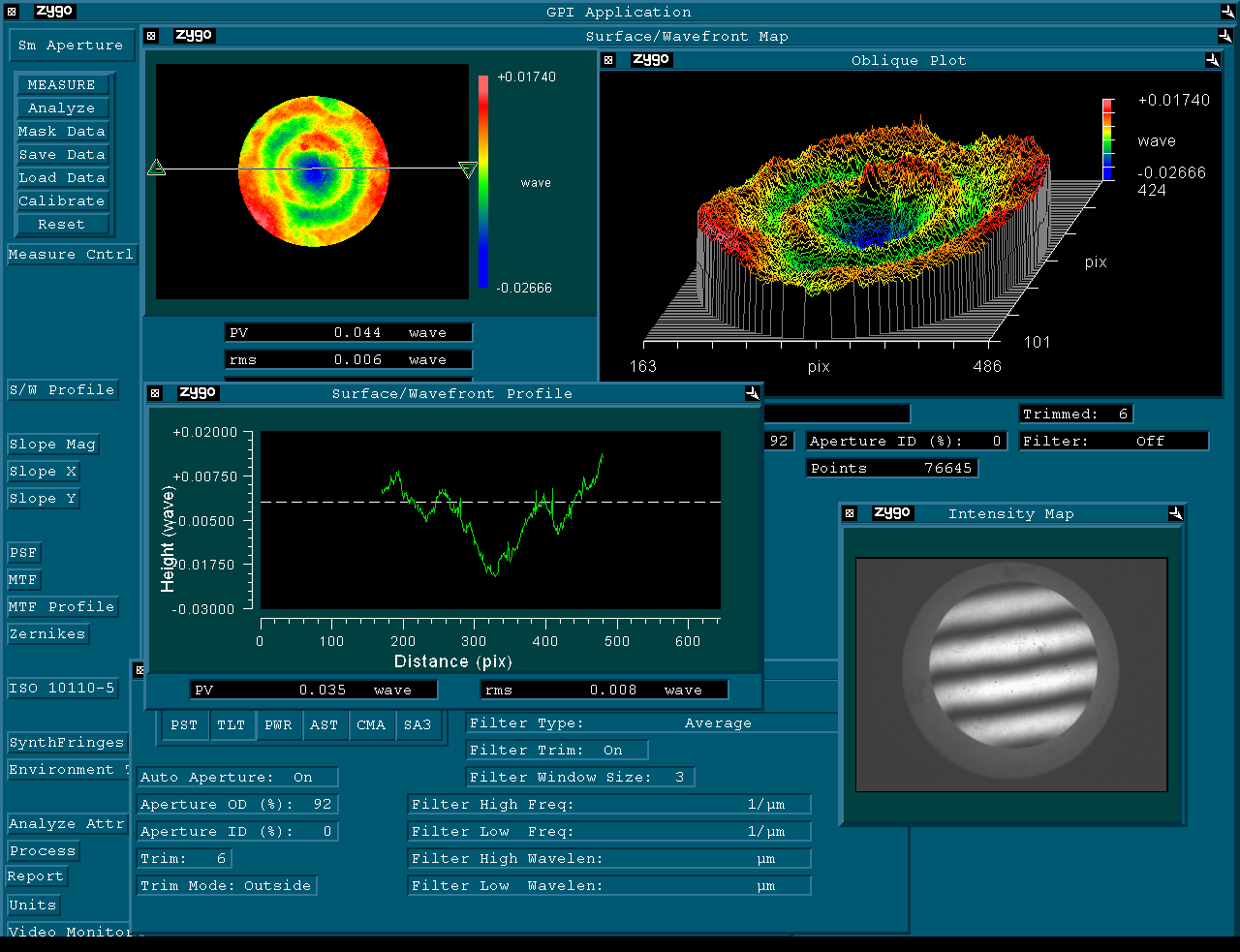Screen dimensions: 1240x952
Task: Open the Measure Cntrl panel
Action: (71, 254)
